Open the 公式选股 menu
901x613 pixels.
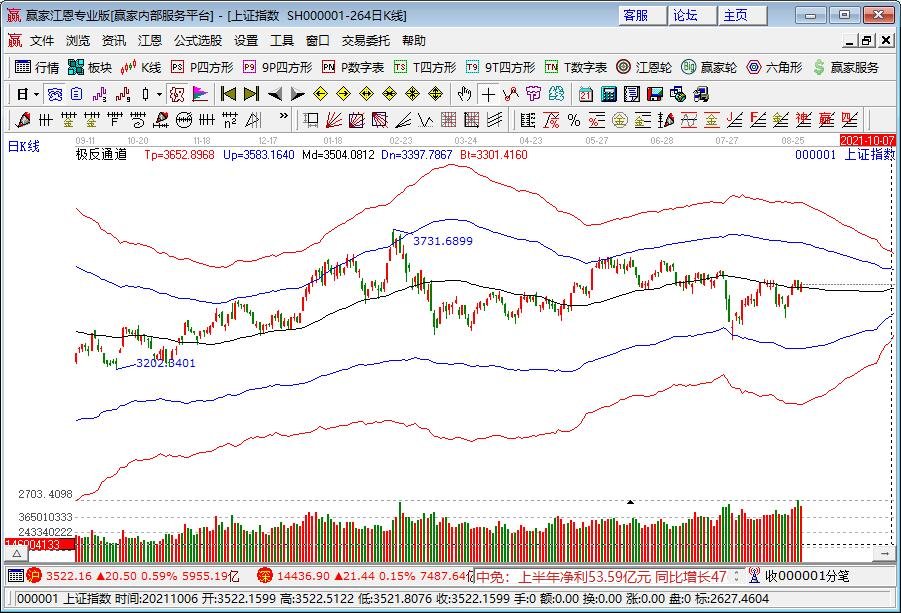[198, 41]
